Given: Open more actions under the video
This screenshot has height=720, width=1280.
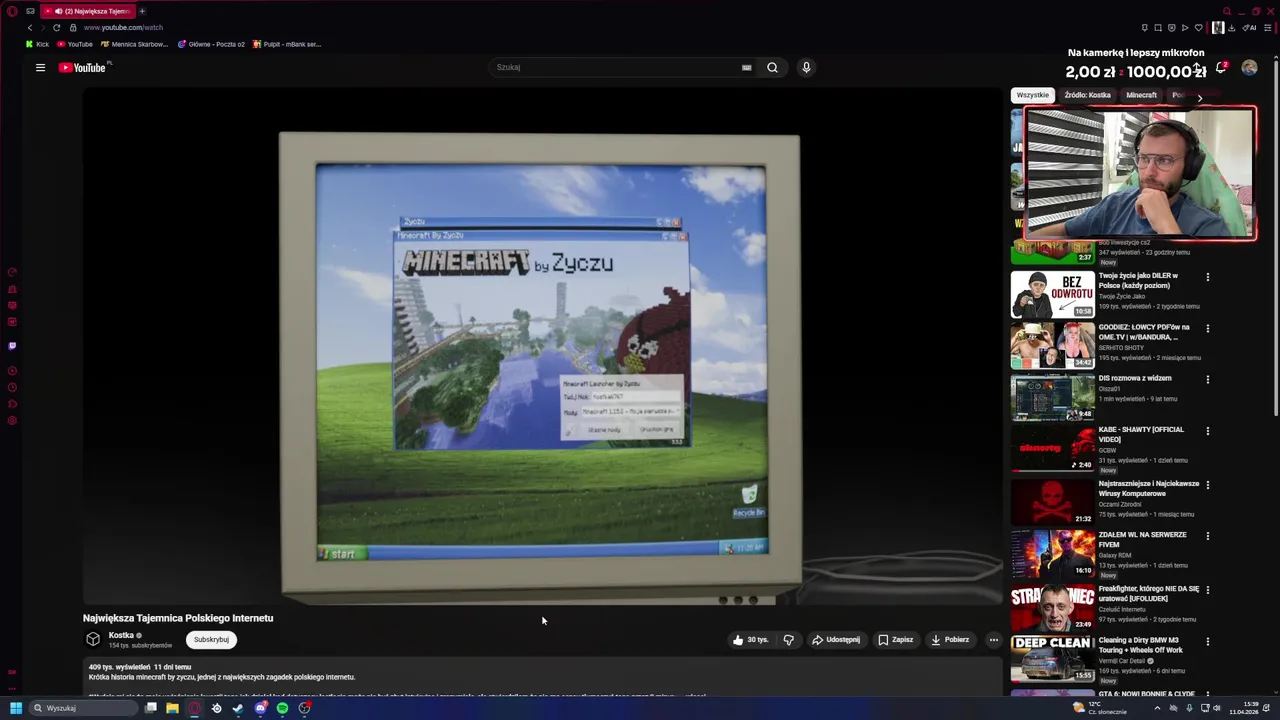Looking at the screenshot, I should [x=993, y=640].
